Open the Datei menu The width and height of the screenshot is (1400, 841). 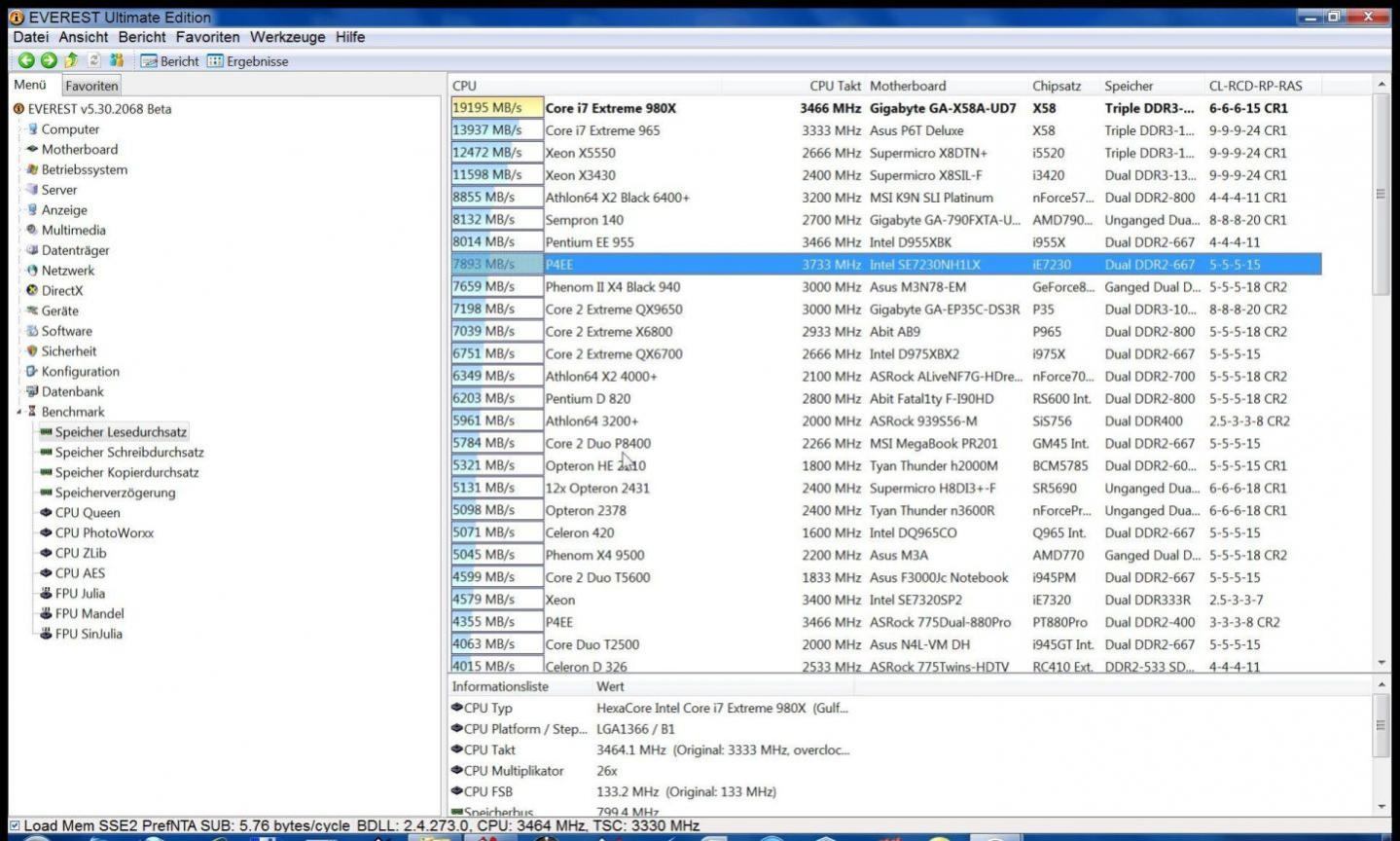click(30, 37)
